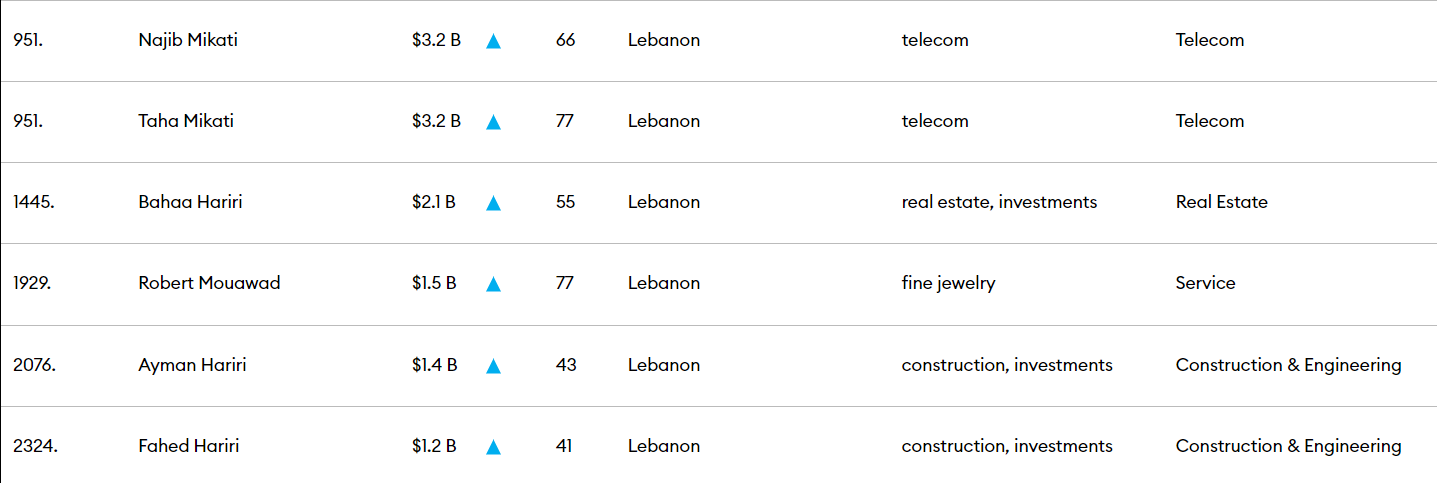Open Fahed Hariri's entry
This screenshot has width=1437, height=483.
click(x=189, y=446)
